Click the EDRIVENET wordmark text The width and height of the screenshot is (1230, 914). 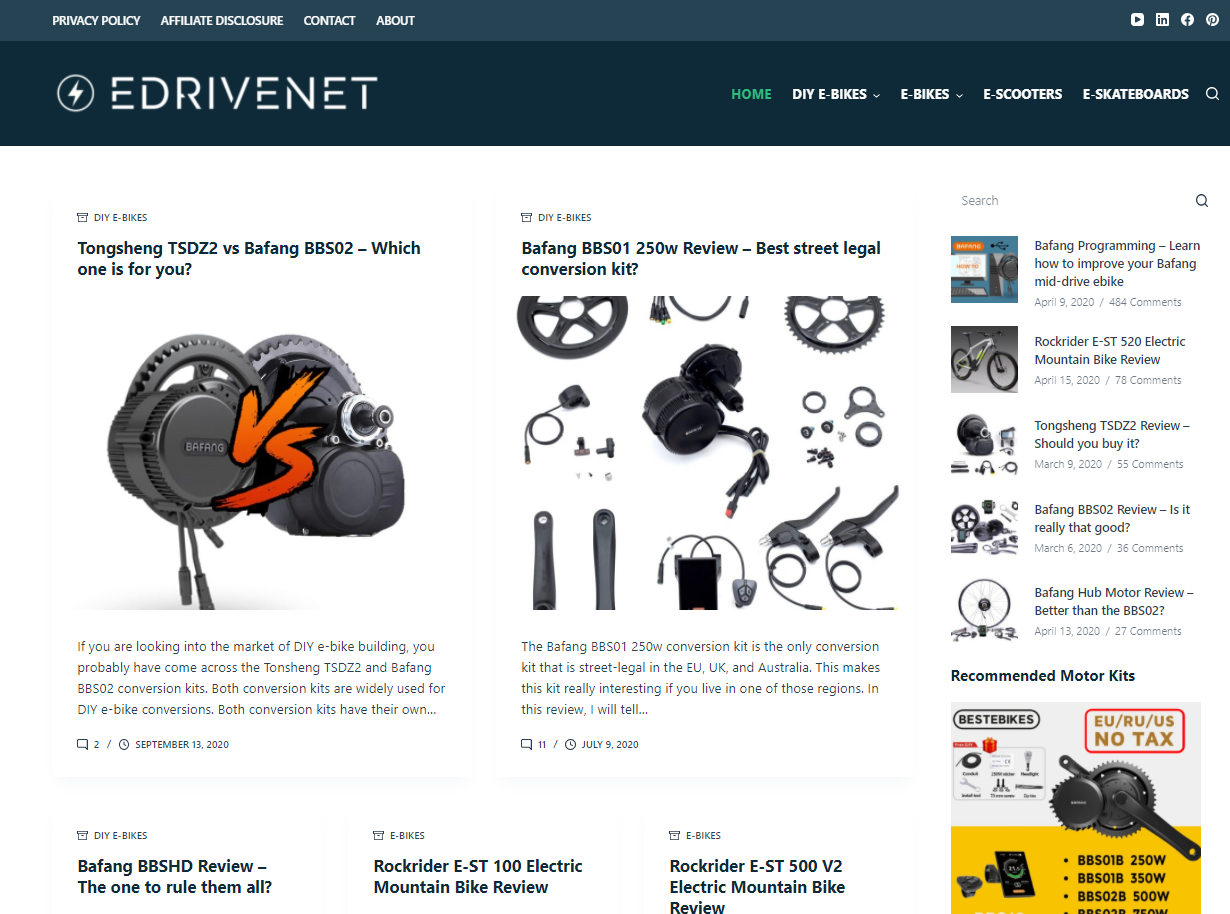tap(243, 94)
